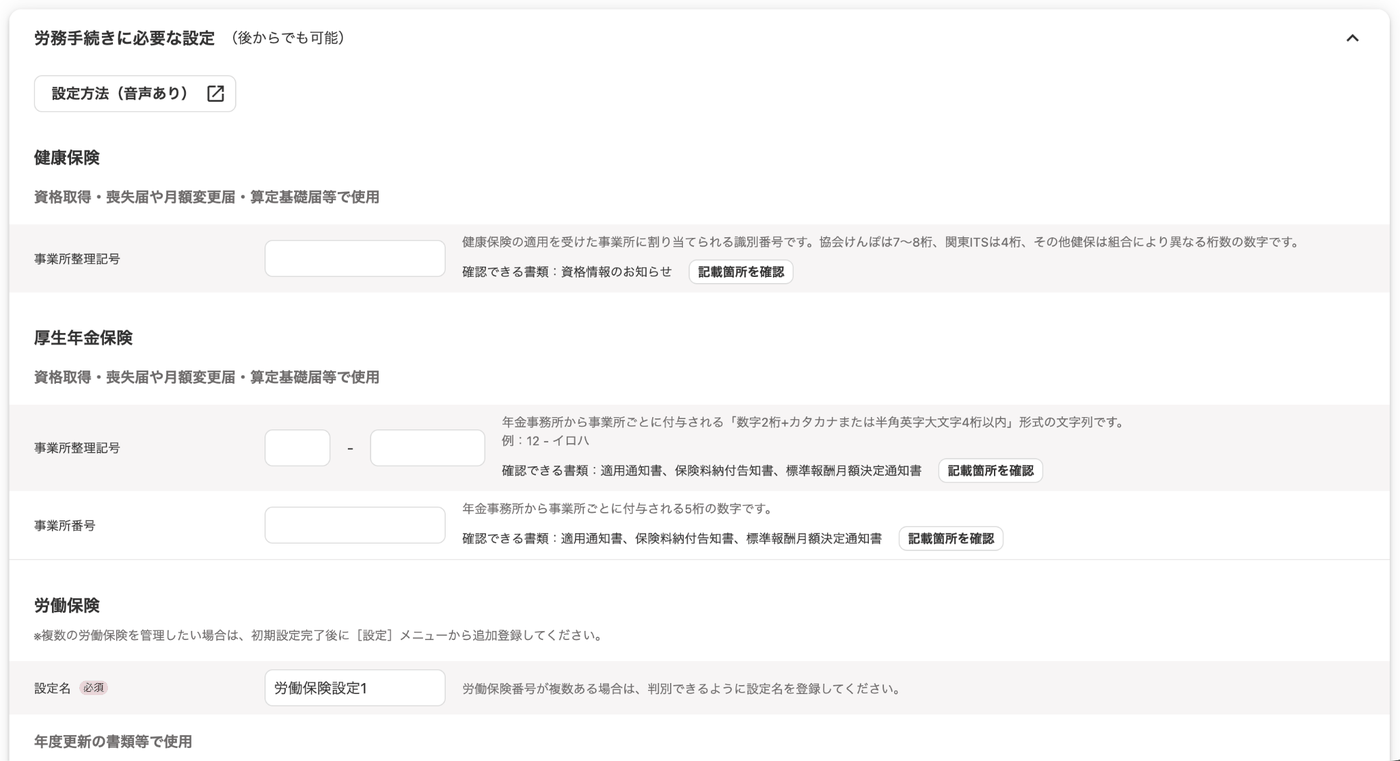Click 記載箇所を確認 in 事業所番号 row
The width and height of the screenshot is (1400, 761).
951,539
